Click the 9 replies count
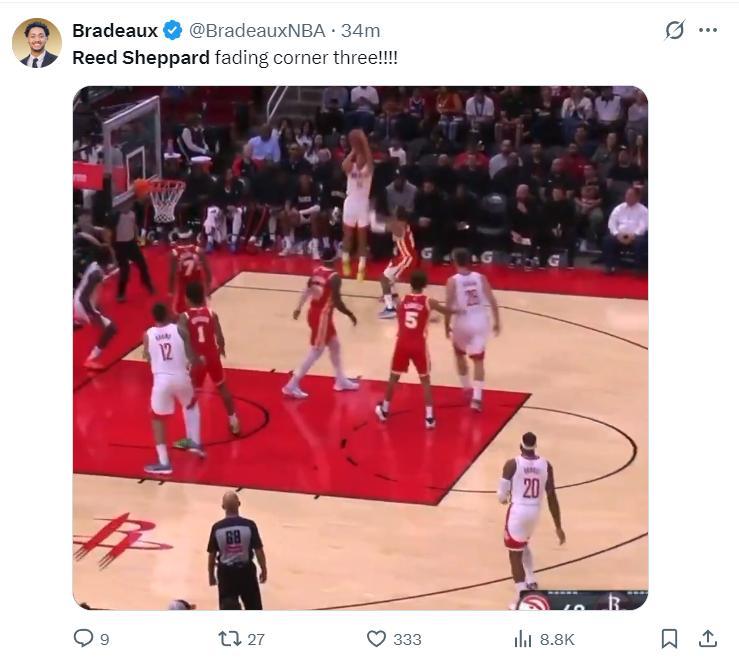The height and width of the screenshot is (662, 739). [x=105, y=639]
